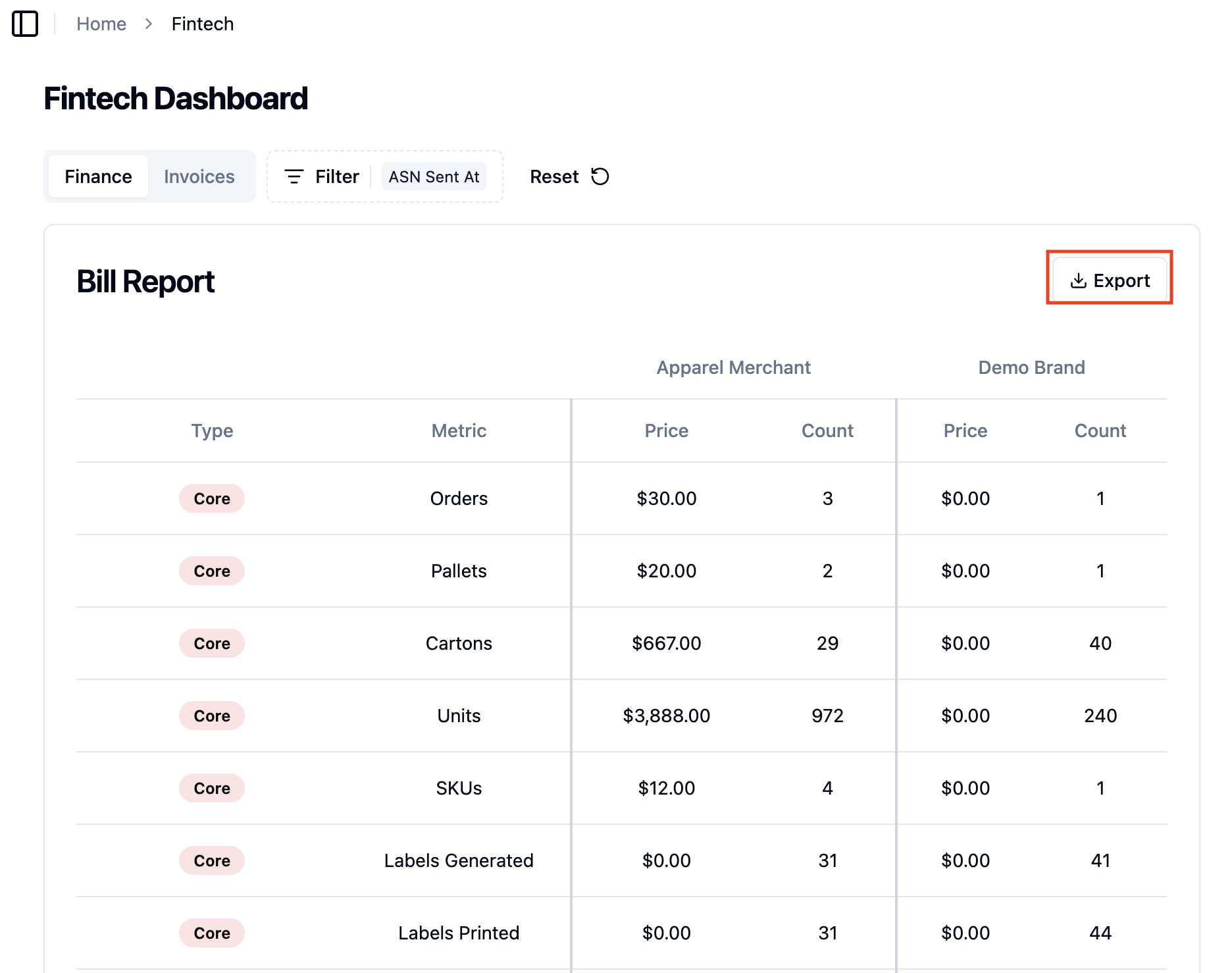Click the Reset rotate arrow icon
This screenshot has height=973, width=1232.
click(600, 176)
